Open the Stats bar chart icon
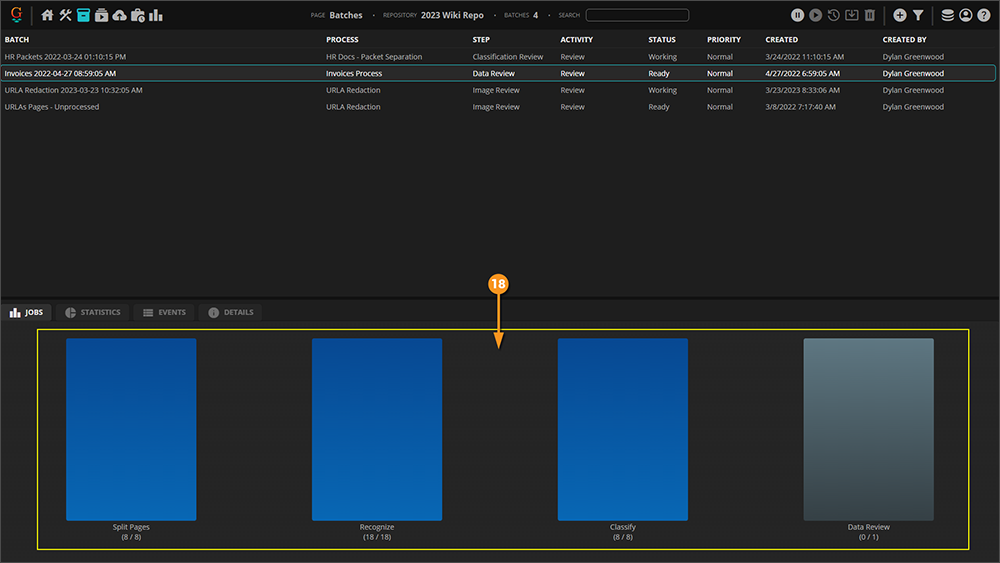The image size is (1000, 563). [x=156, y=15]
